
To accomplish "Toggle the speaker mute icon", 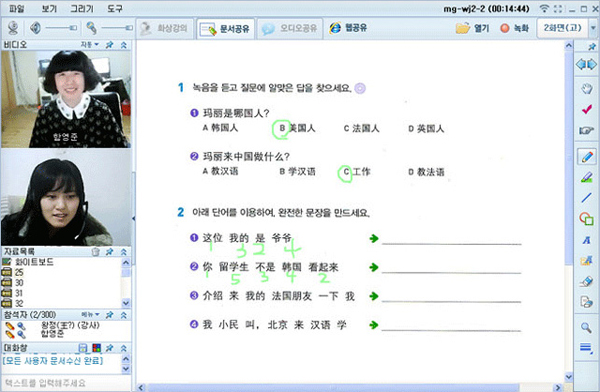I will [x=36, y=28].
